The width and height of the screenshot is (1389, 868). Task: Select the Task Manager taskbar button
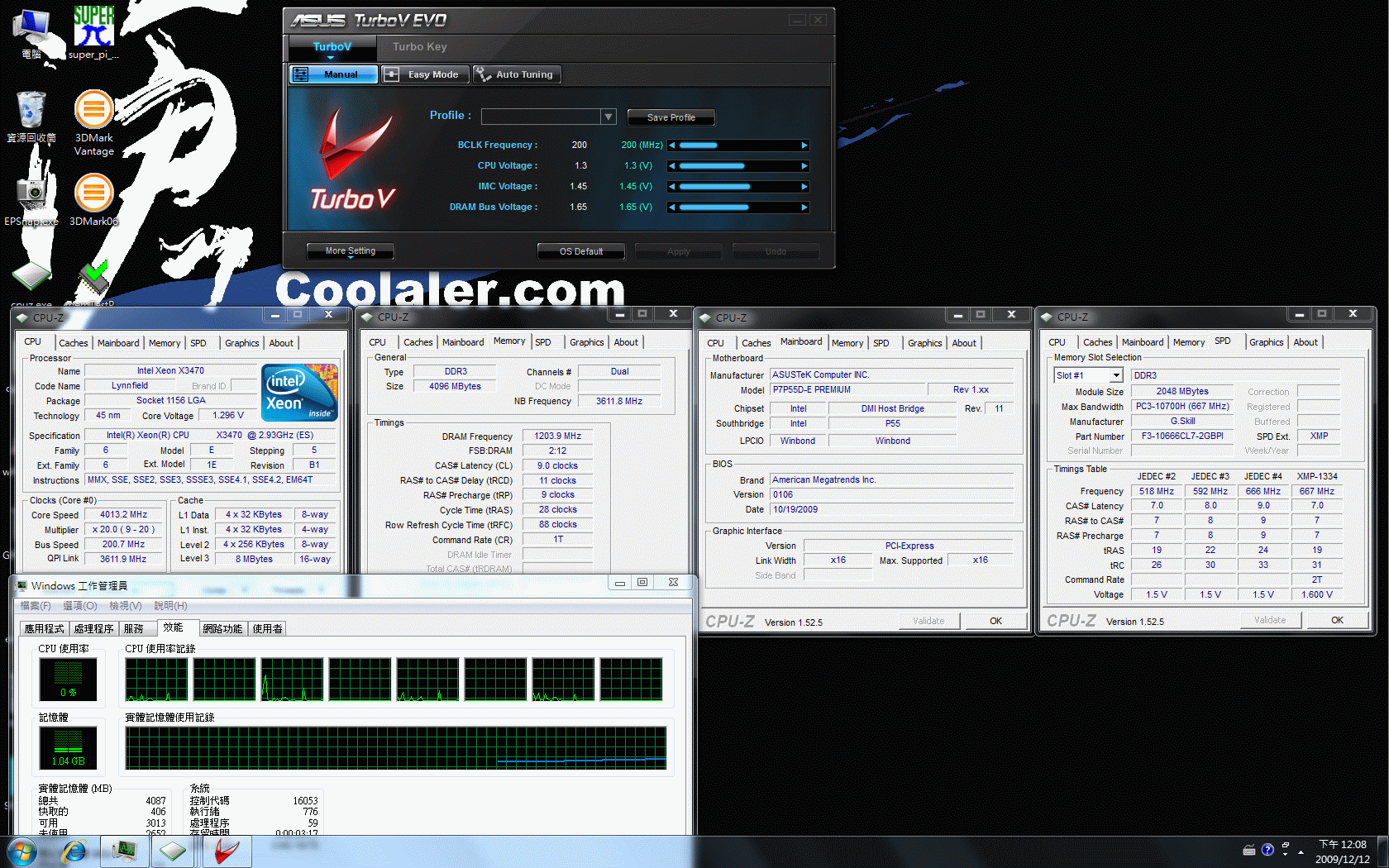[x=124, y=851]
